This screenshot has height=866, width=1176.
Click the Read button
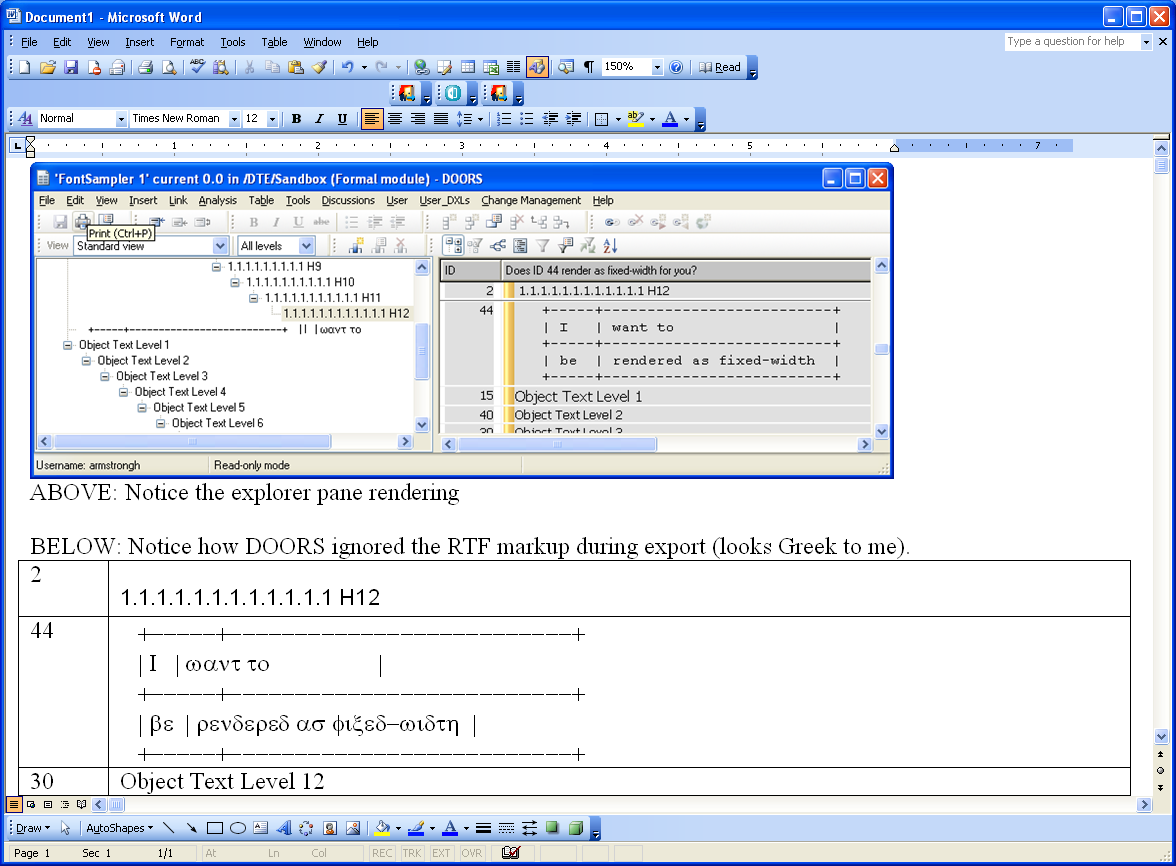(720, 67)
